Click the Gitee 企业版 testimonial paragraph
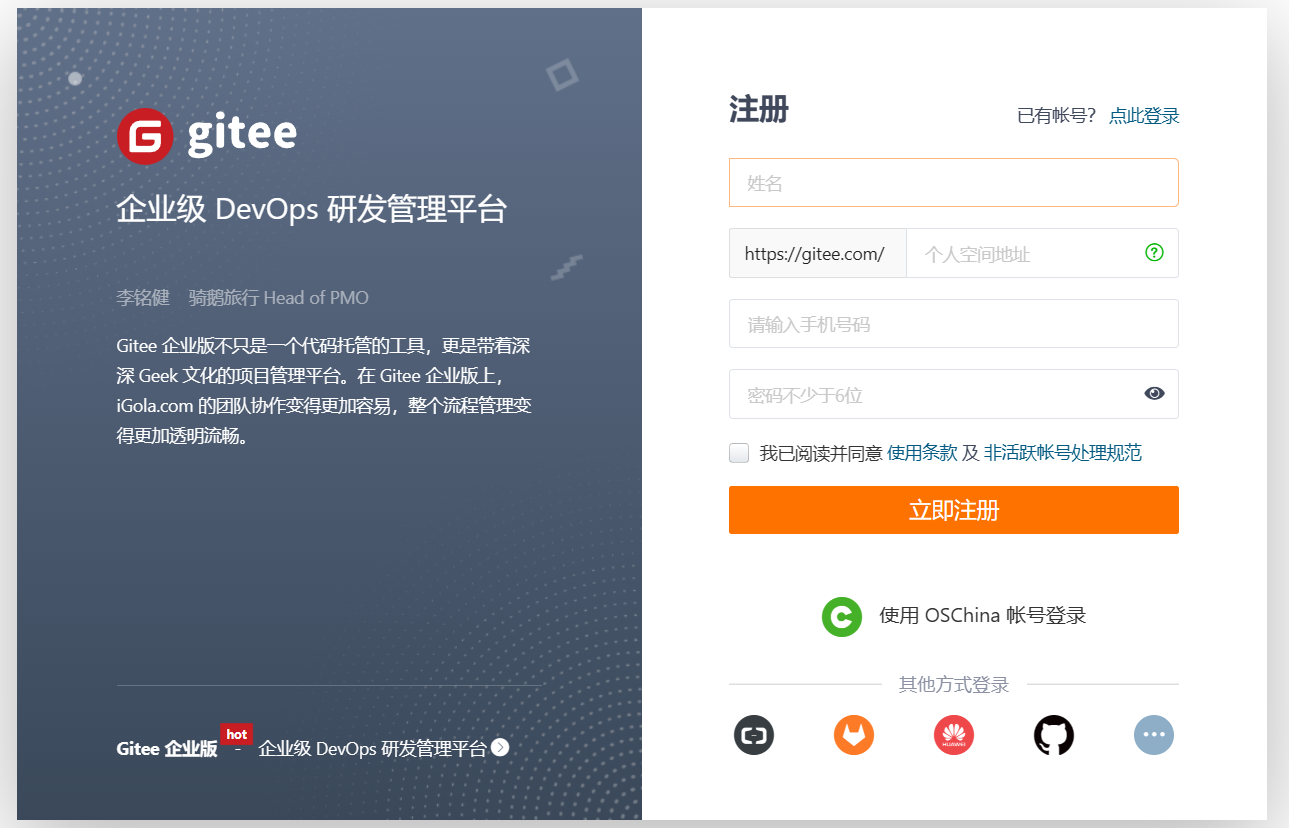 (324, 392)
